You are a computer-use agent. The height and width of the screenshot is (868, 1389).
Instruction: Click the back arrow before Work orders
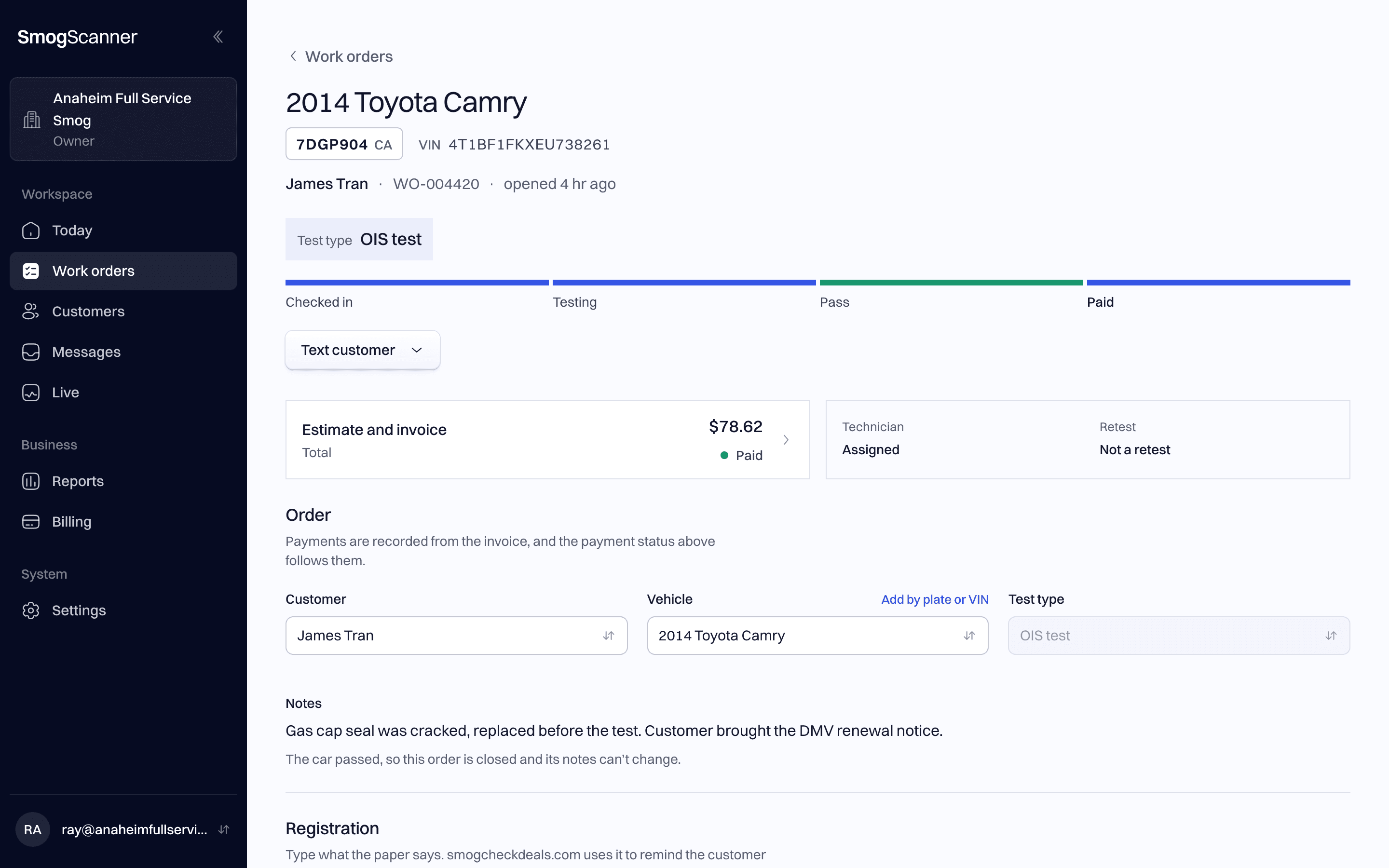pos(293,56)
